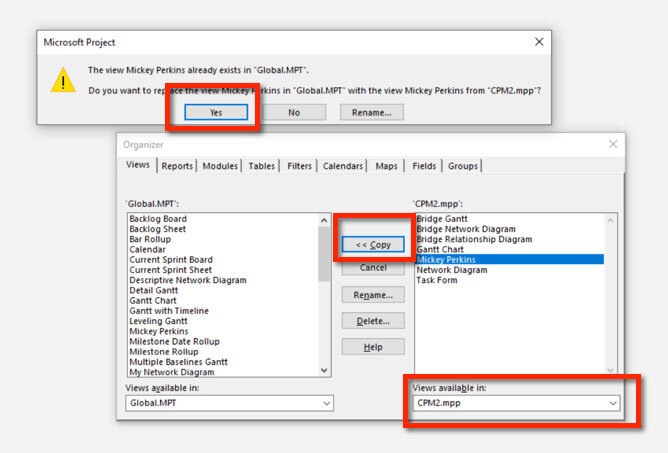Select Mickey Perkins in Global.MPT list
This screenshot has width=668, height=453.
pos(158,331)
